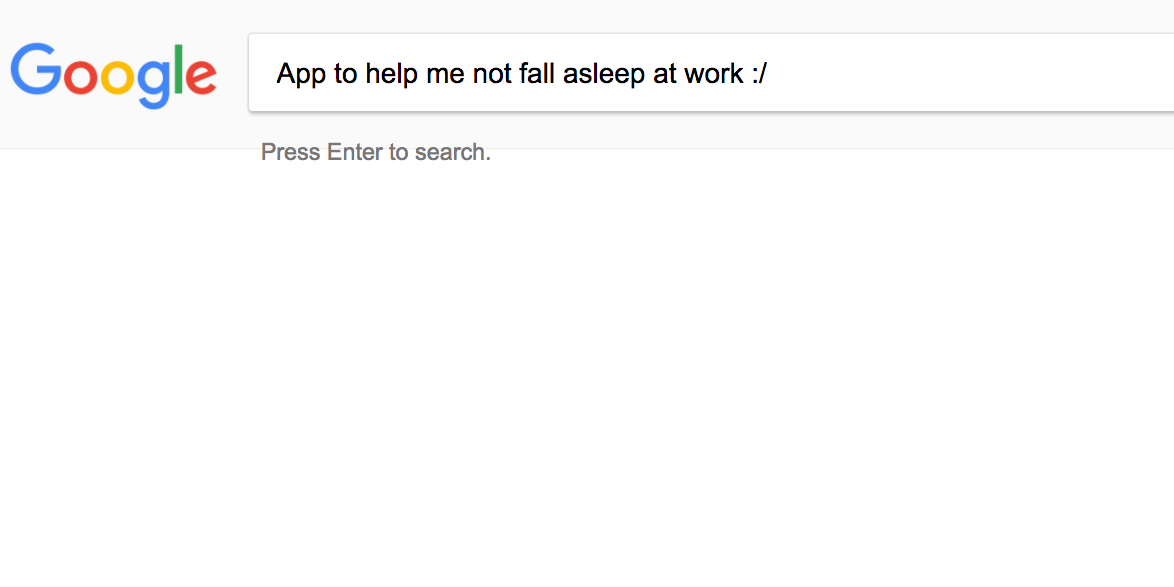Viewport: 1174px width, 587px height.
Task: Place cursor on word "help" in query
Action: tap(389, 75)
